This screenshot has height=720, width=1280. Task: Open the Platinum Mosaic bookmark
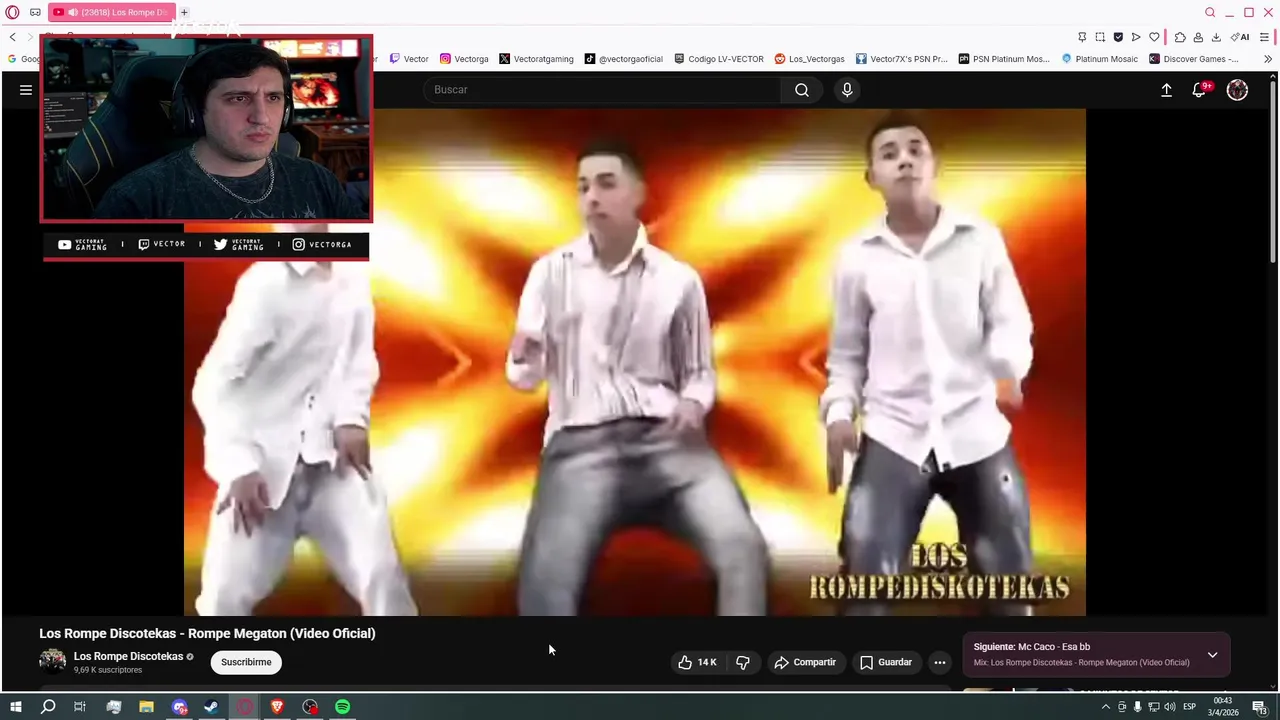coord(1100,59)
